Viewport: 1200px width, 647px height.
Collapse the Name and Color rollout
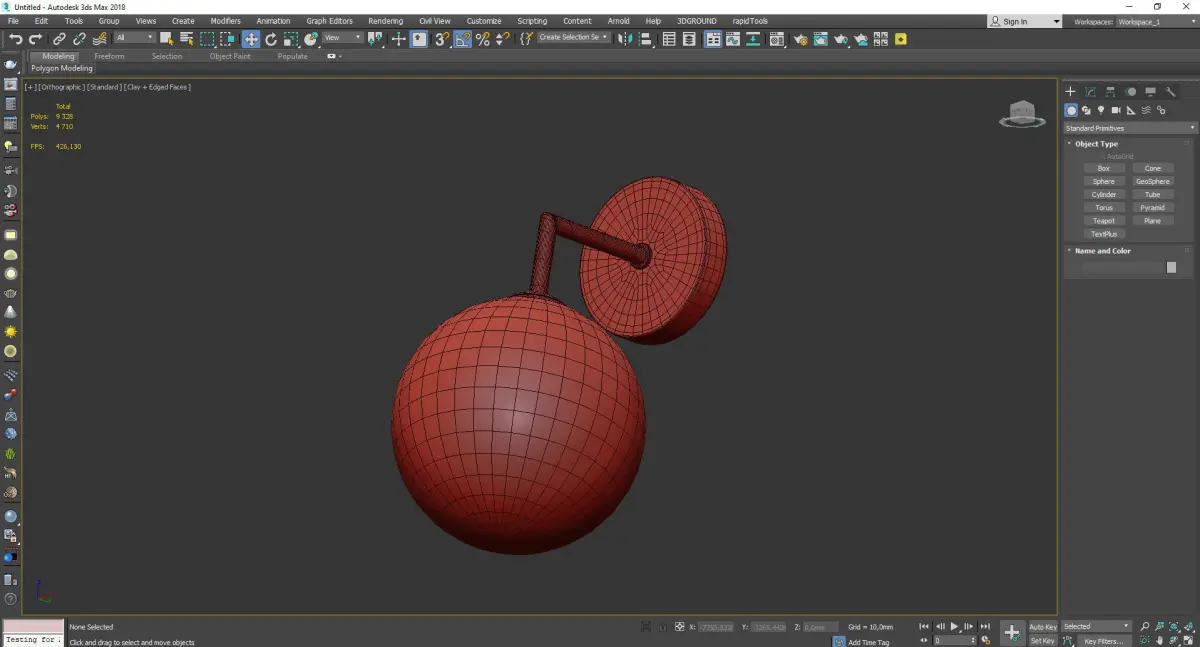1102,251
